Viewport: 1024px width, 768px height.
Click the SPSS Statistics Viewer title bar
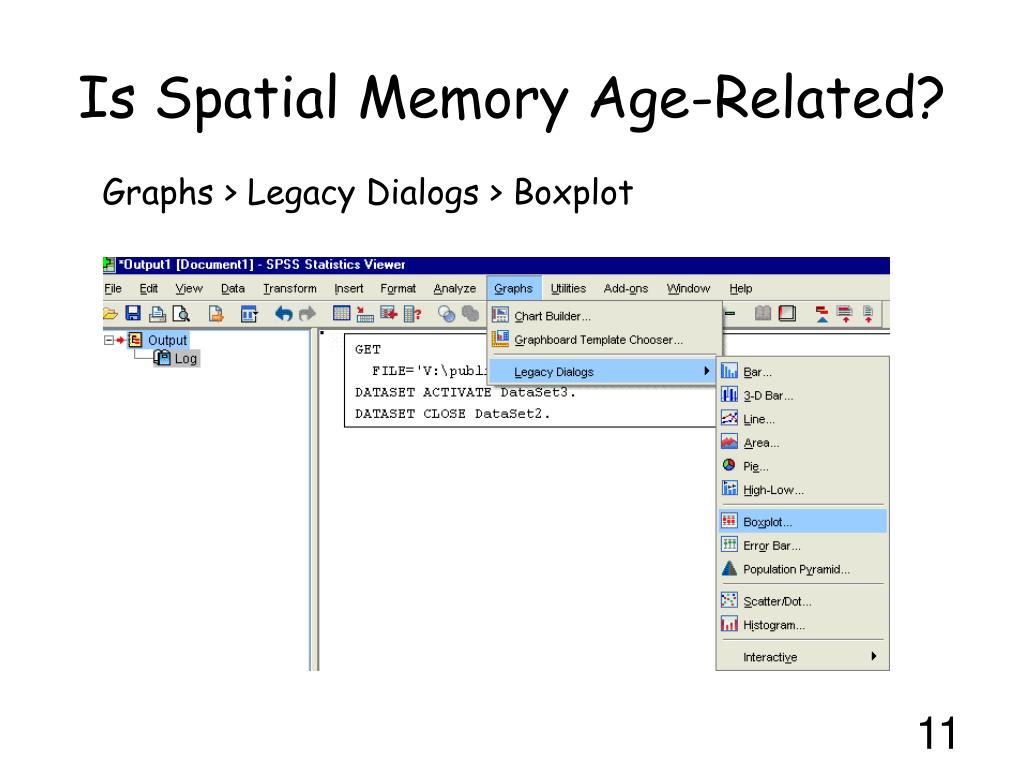[x=496, y=264]
